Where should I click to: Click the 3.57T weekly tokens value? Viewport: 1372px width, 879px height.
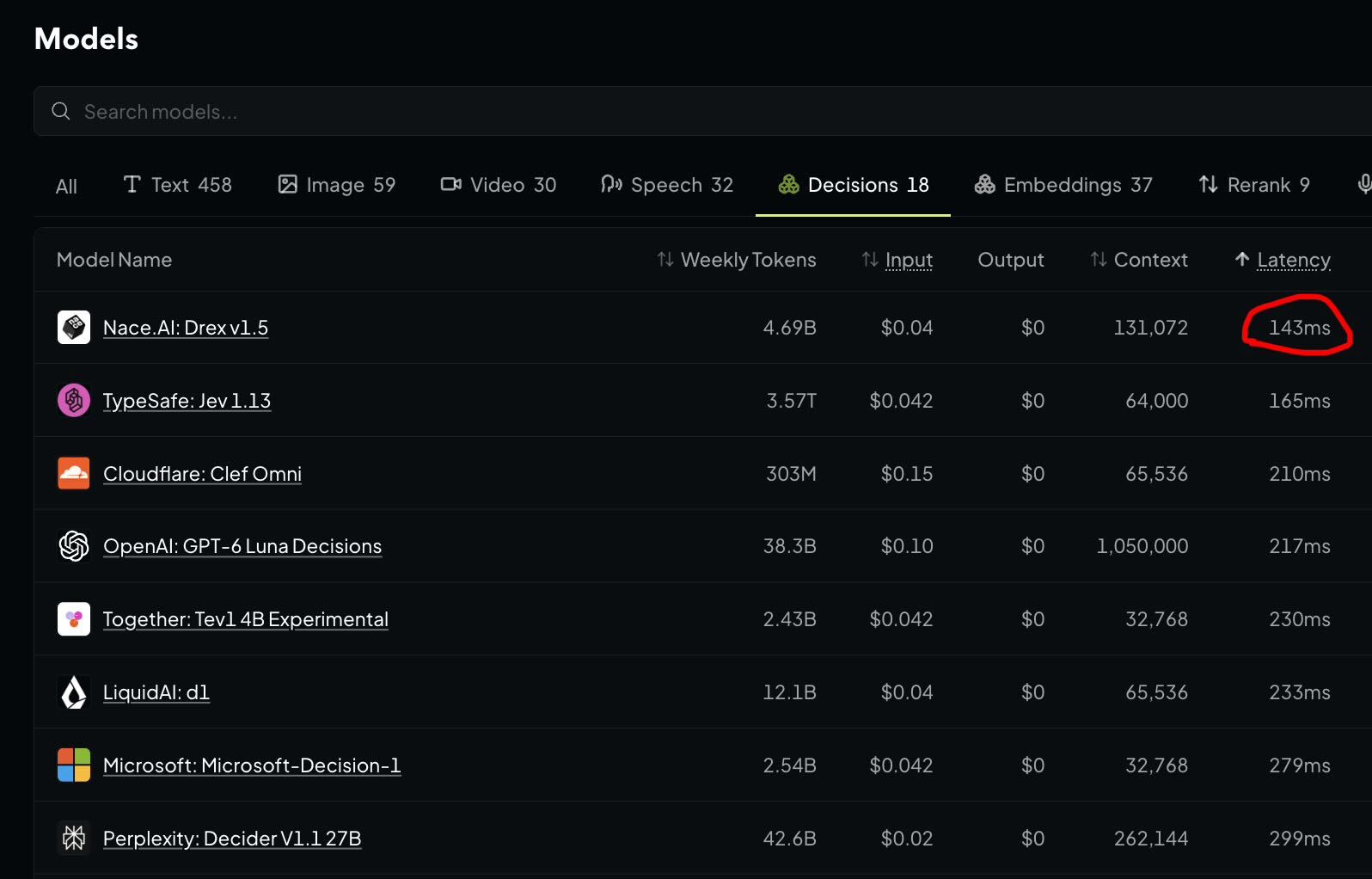[792, 401]
